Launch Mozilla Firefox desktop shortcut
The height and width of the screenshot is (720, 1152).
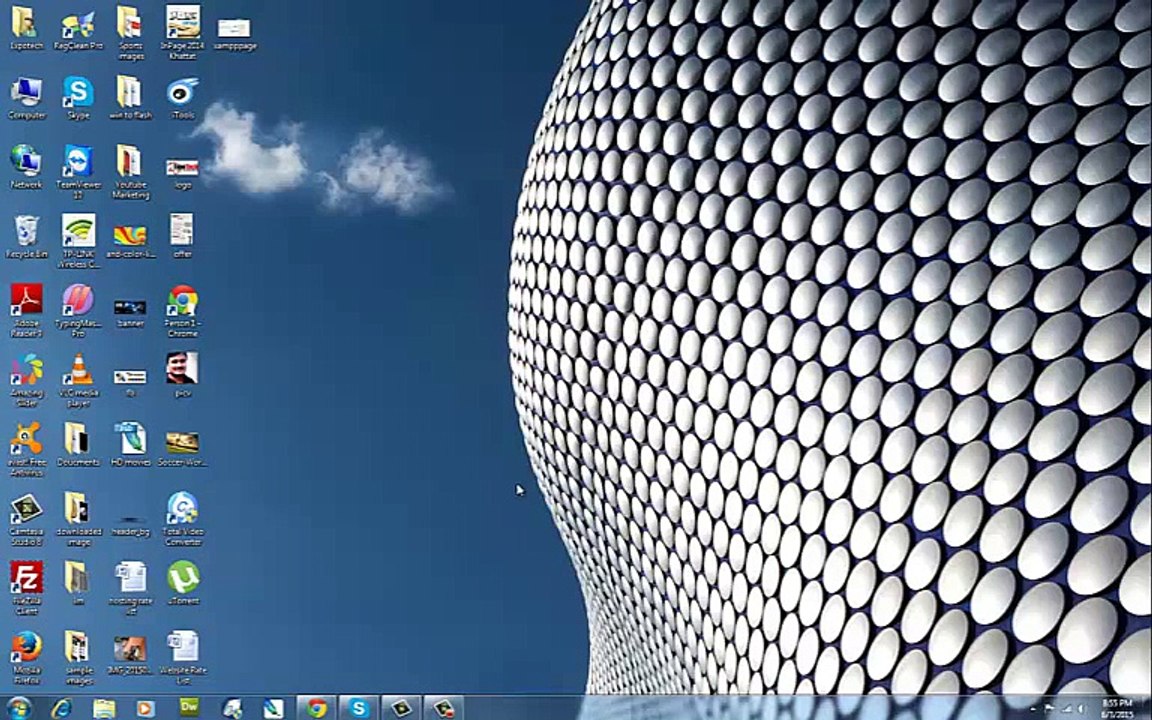(26, 658)
